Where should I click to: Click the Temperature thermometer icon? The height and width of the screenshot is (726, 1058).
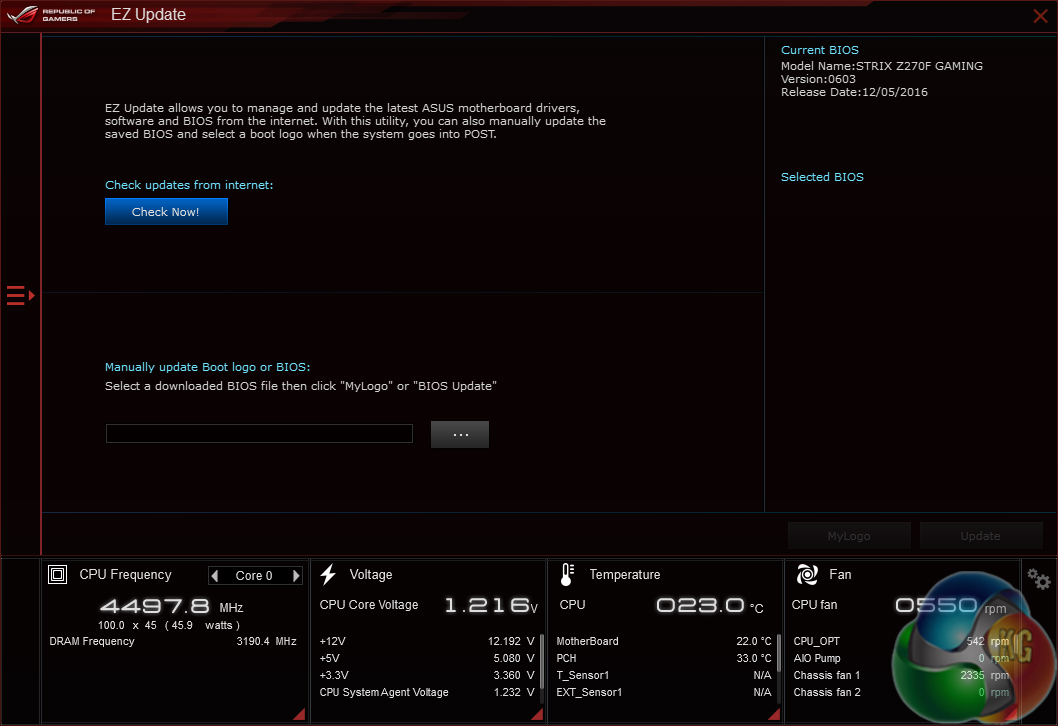[567, 574]
